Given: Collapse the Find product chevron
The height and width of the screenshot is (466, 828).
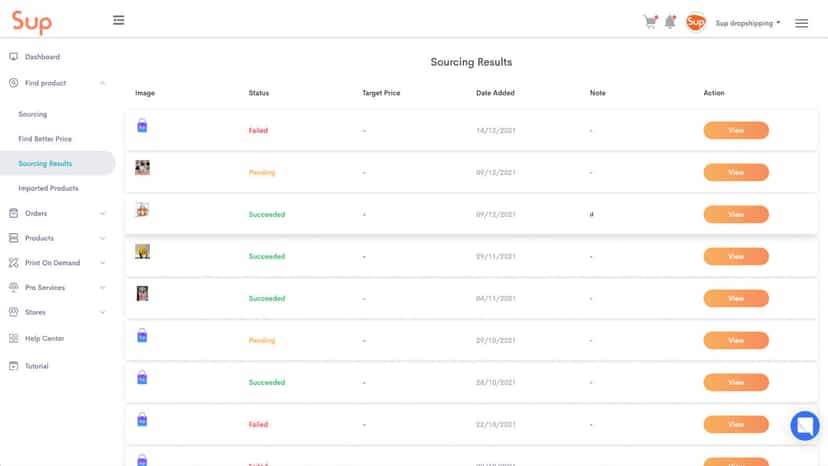Looking at the screenshot, I should [x=102, y=83].
